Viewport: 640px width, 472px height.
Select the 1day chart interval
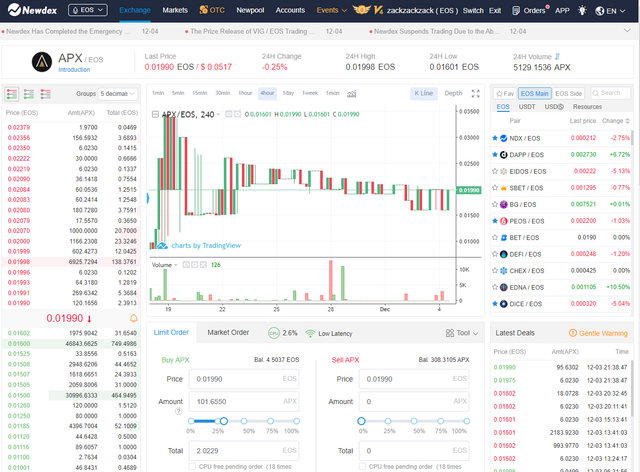288,93
